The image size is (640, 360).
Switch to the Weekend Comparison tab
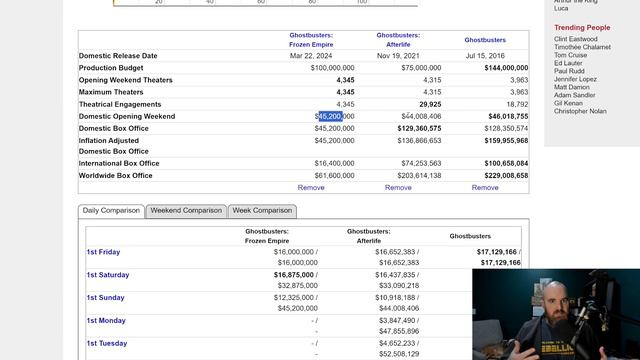pos(186,211)
